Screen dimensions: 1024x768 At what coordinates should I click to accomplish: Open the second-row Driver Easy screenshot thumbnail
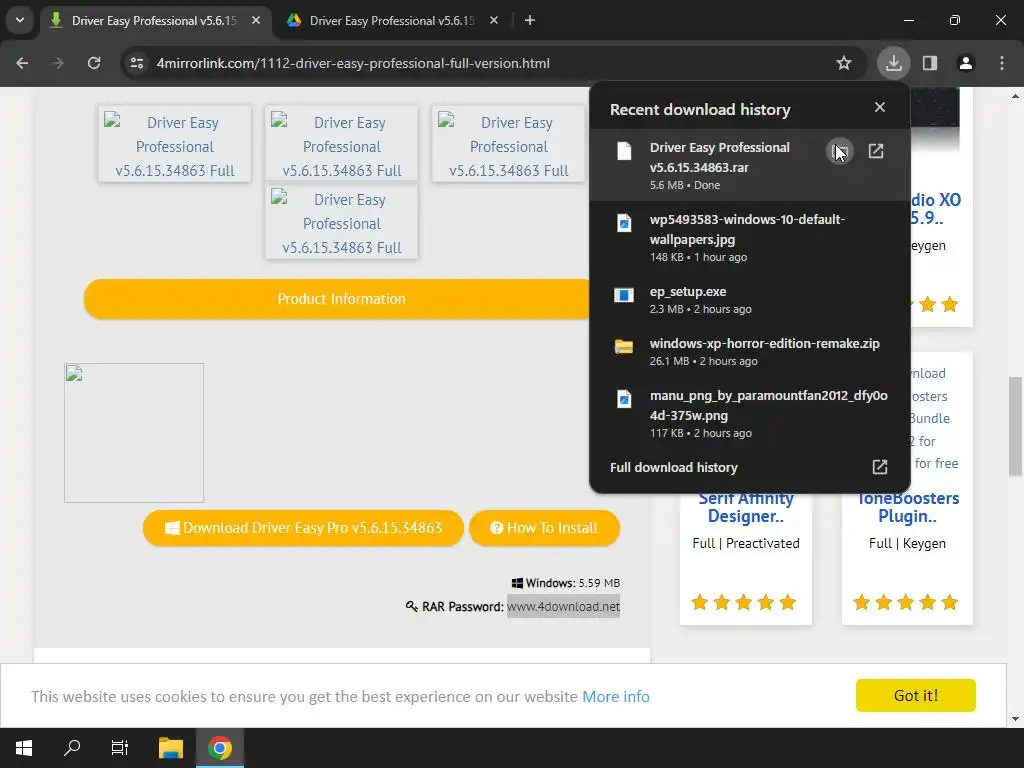coord(342,221)
